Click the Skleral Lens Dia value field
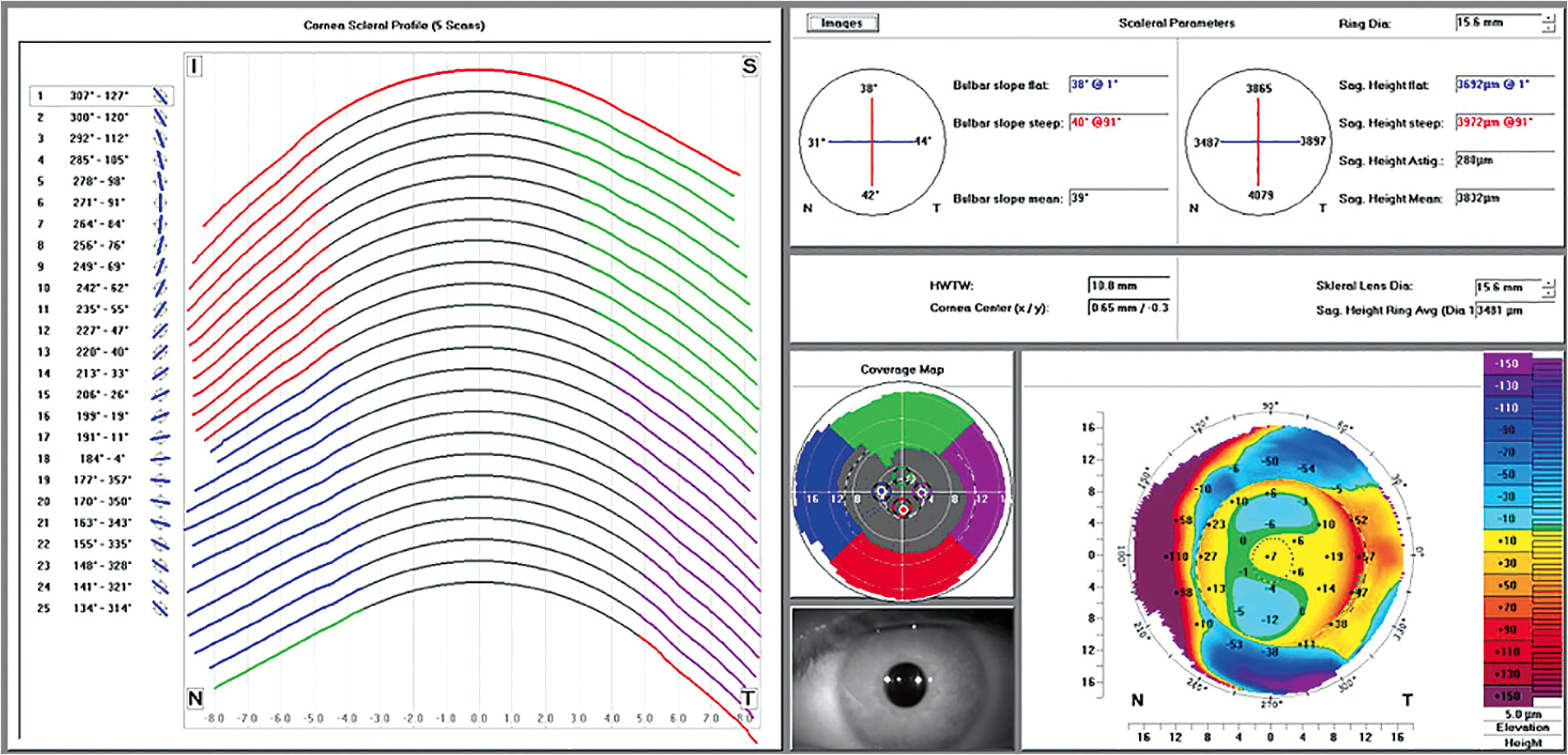The image size is (1568, 755). (1507, 287)
